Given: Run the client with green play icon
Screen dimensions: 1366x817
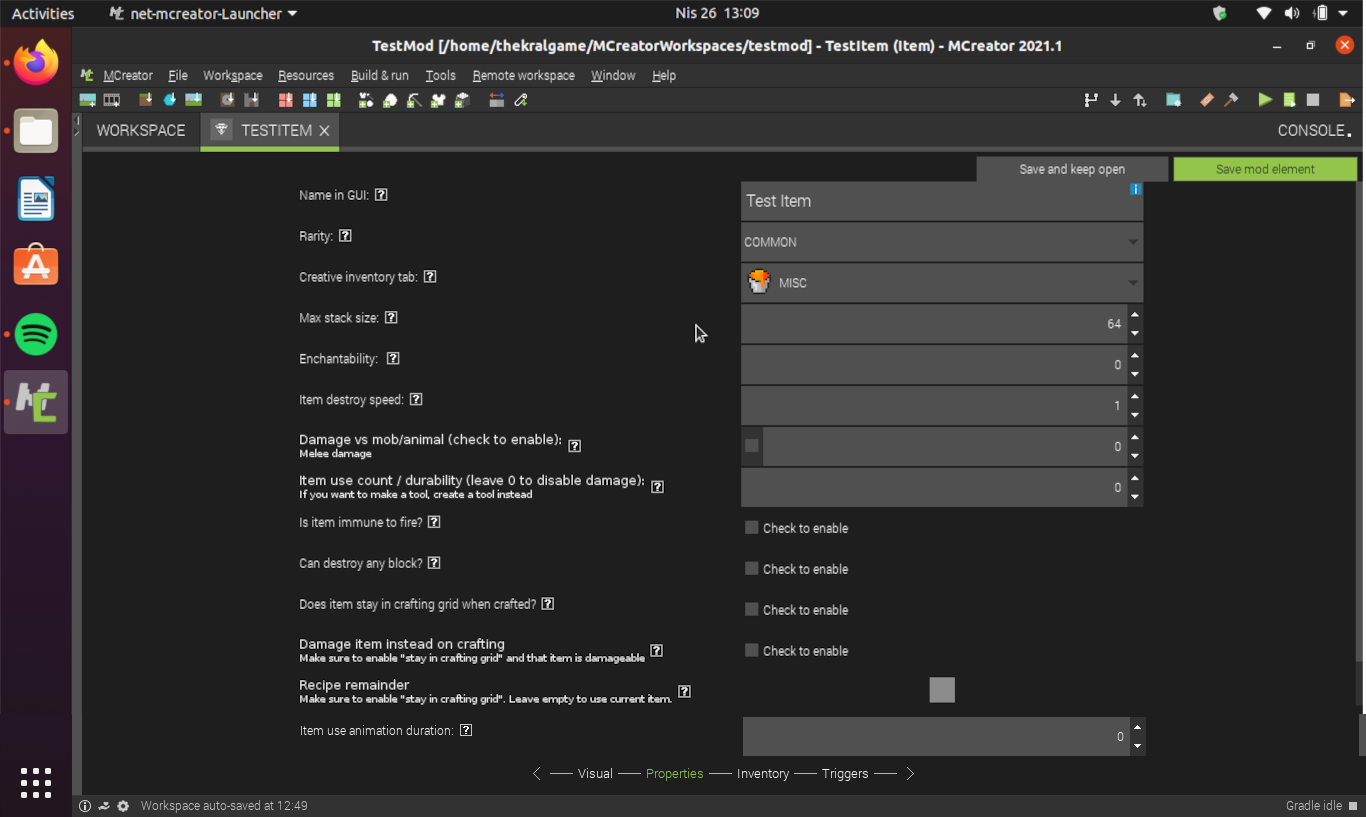Looking at the screenshot, I should coord(1265,100).
